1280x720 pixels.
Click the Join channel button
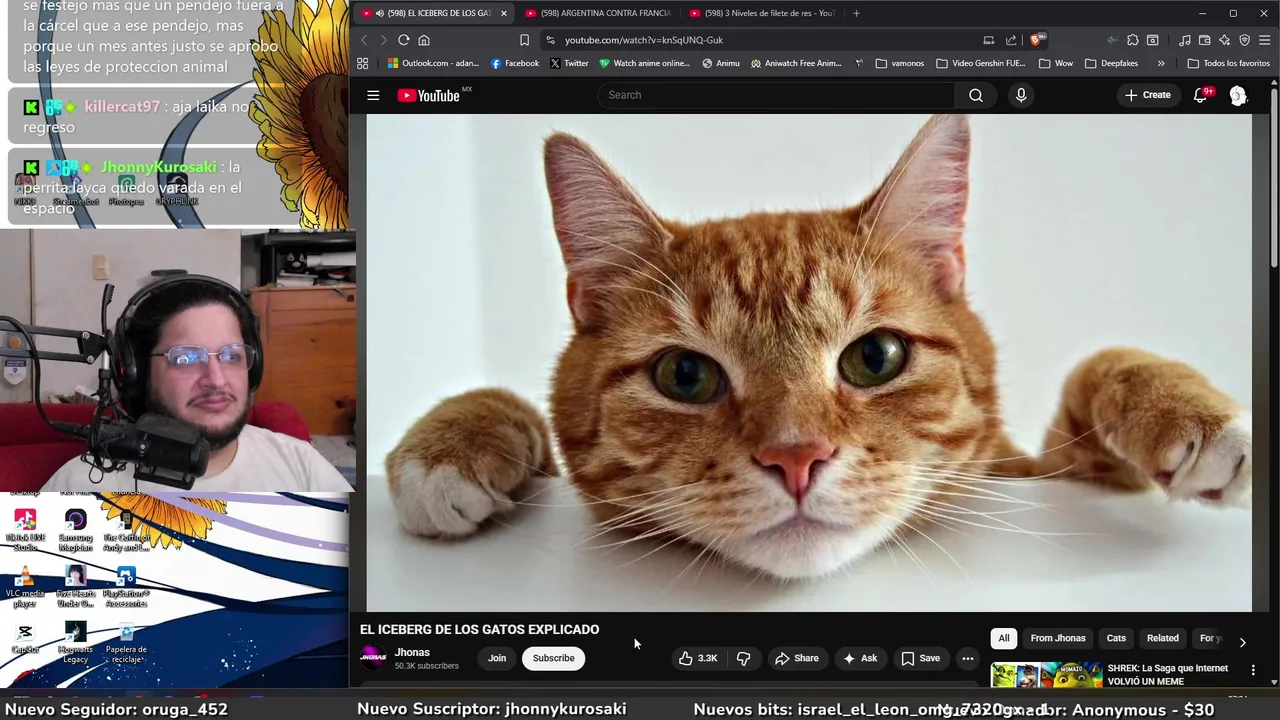pos(497,658)
